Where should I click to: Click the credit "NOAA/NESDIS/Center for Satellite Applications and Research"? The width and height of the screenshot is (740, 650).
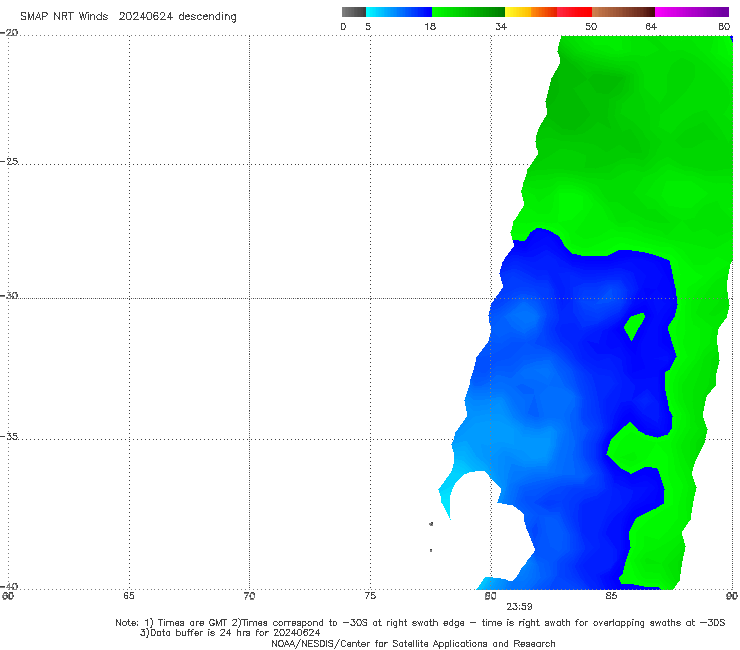coord(413,643)
